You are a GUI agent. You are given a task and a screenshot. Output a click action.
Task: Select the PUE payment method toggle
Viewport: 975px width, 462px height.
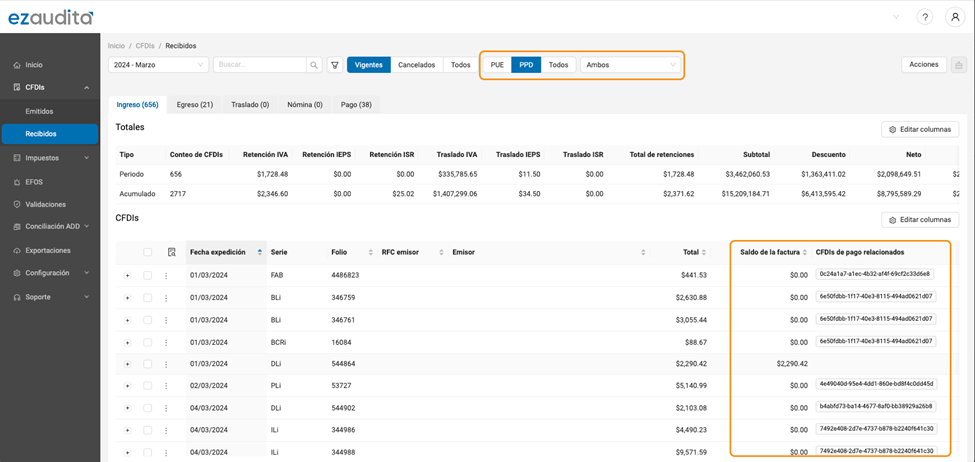click(x=497, y=65)
